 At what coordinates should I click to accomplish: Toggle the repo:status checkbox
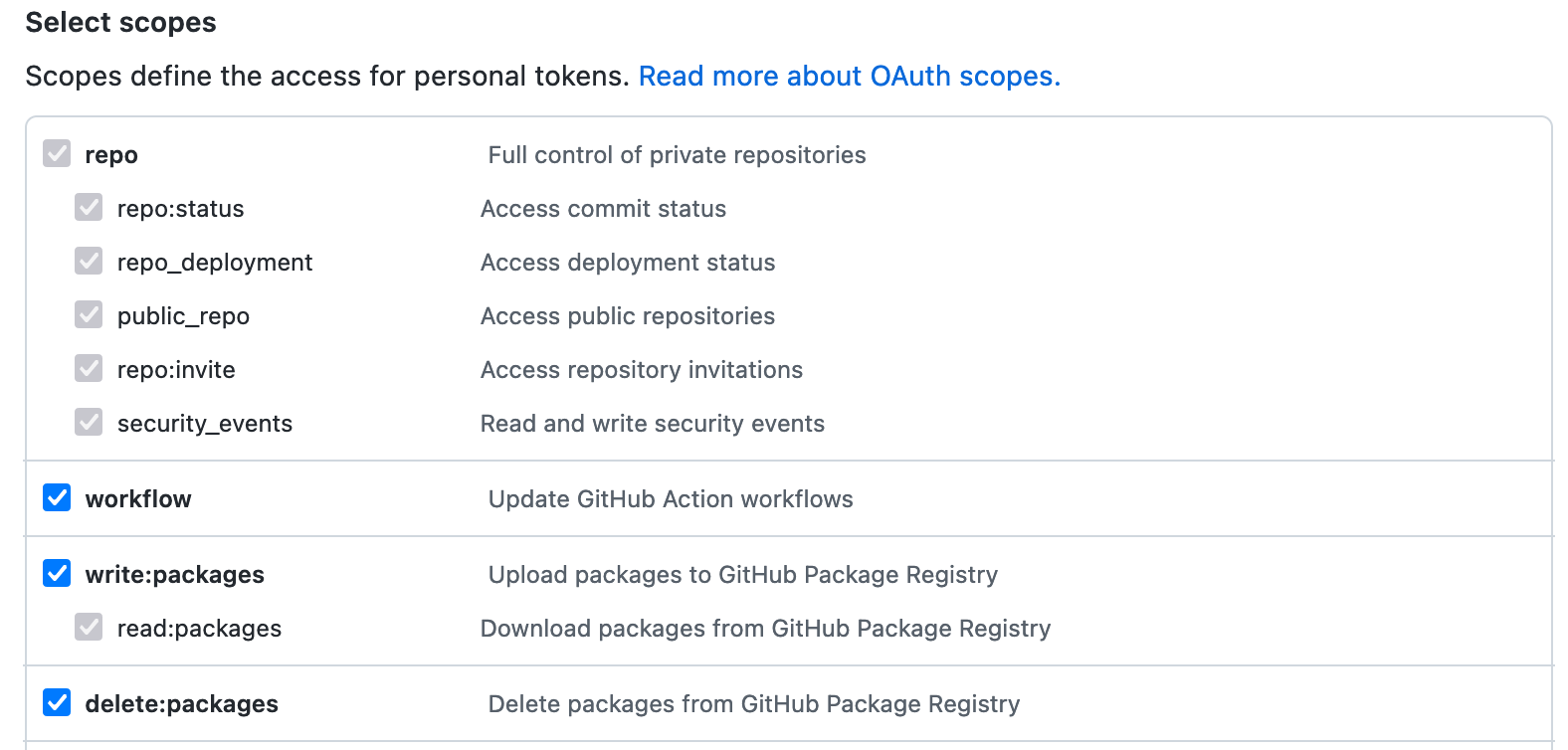pos(89,207)
